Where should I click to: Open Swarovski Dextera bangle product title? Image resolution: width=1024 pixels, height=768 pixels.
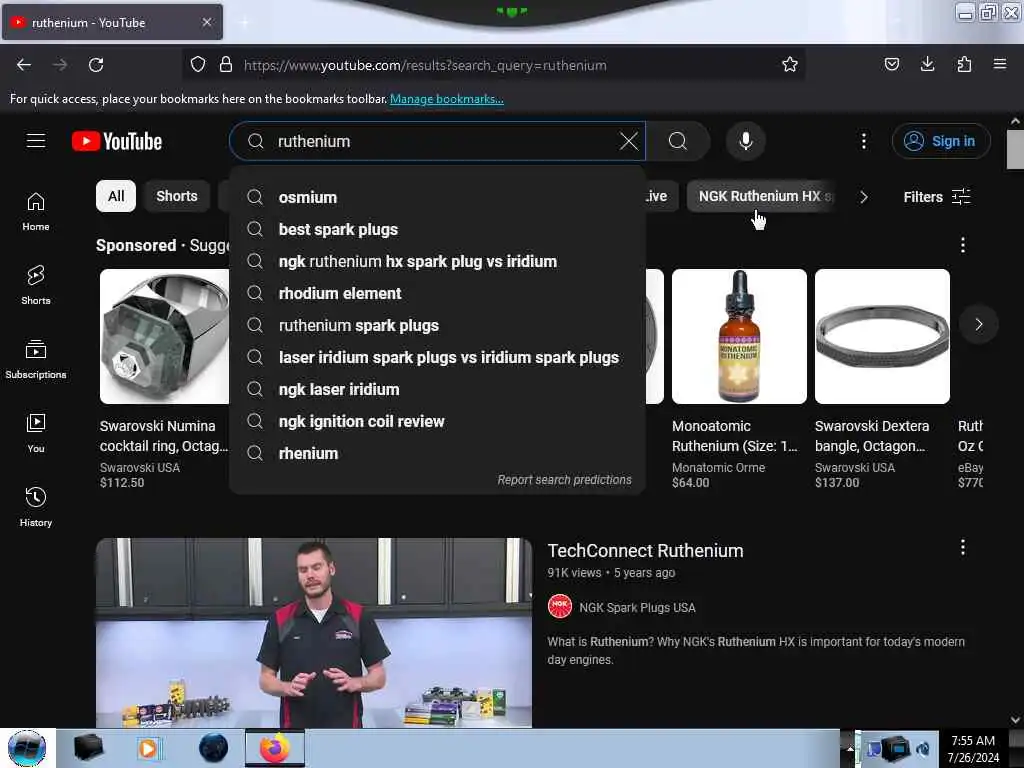[x=871, y=436]
